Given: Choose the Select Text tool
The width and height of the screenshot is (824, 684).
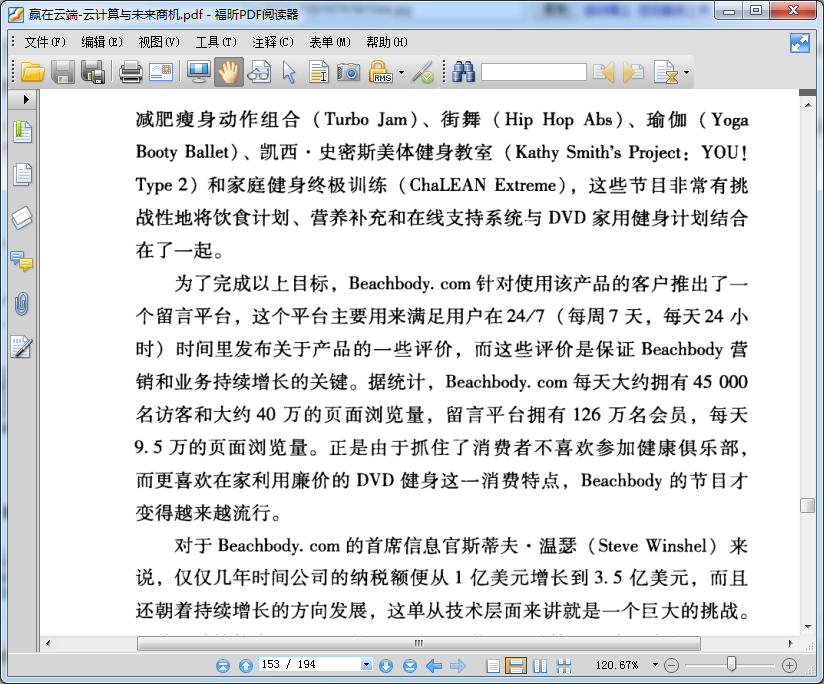Looking at the screenshot, I should tap(319, 72).
